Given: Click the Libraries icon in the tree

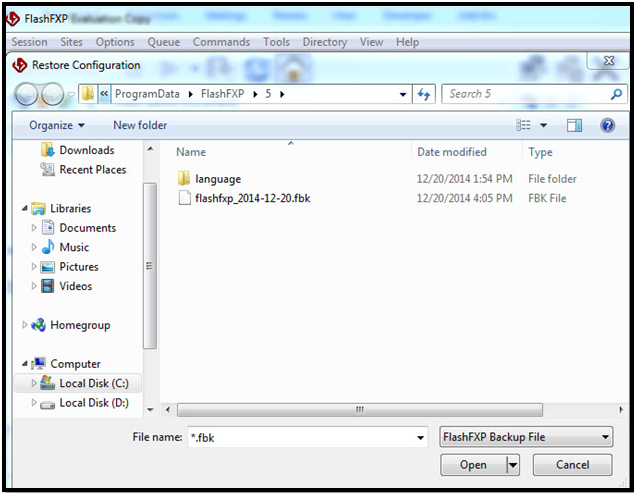Looking at the screenshot, I should [x=38, y=208].
